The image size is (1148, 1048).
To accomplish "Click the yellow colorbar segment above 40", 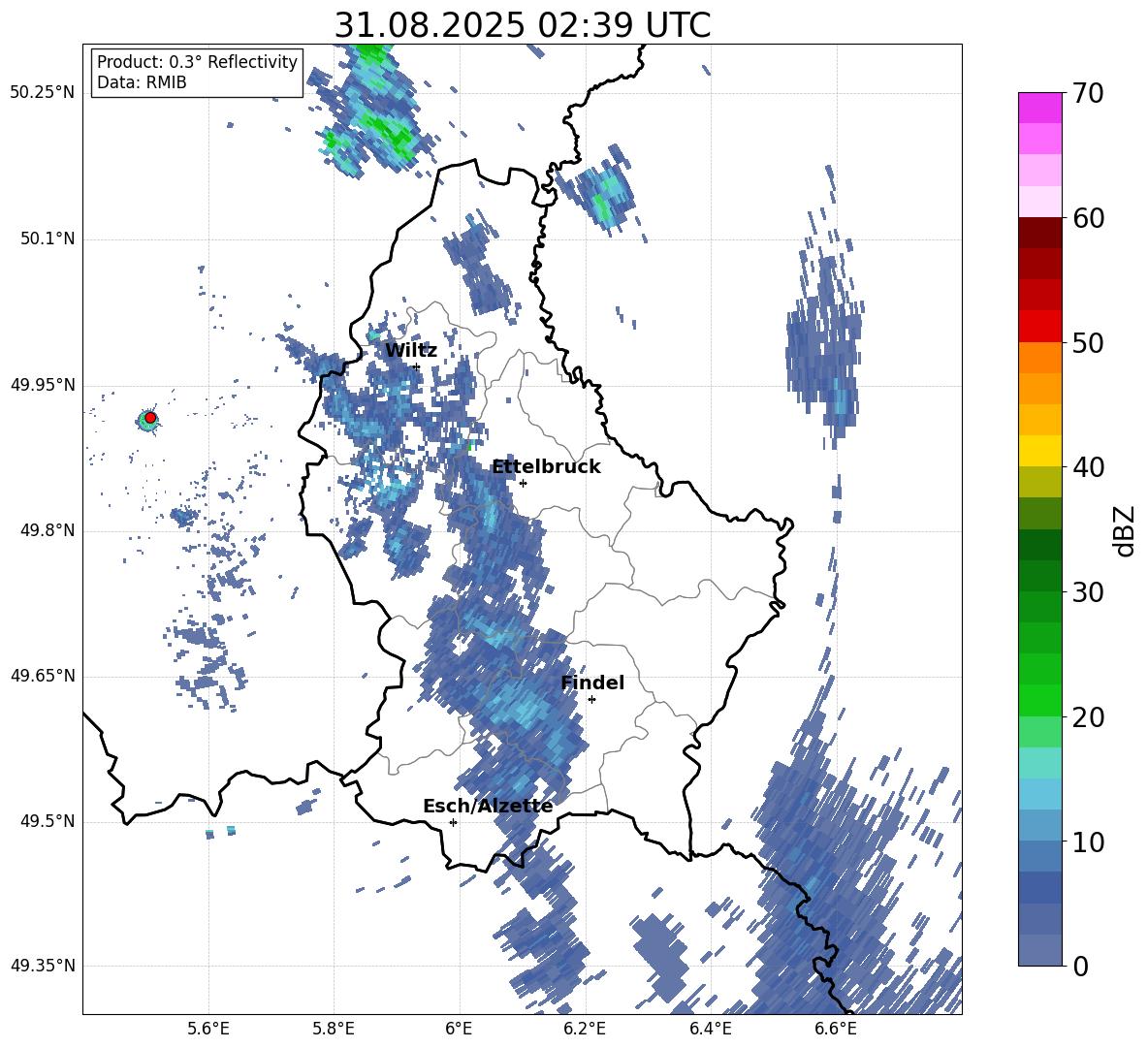I will point(1039,451).
